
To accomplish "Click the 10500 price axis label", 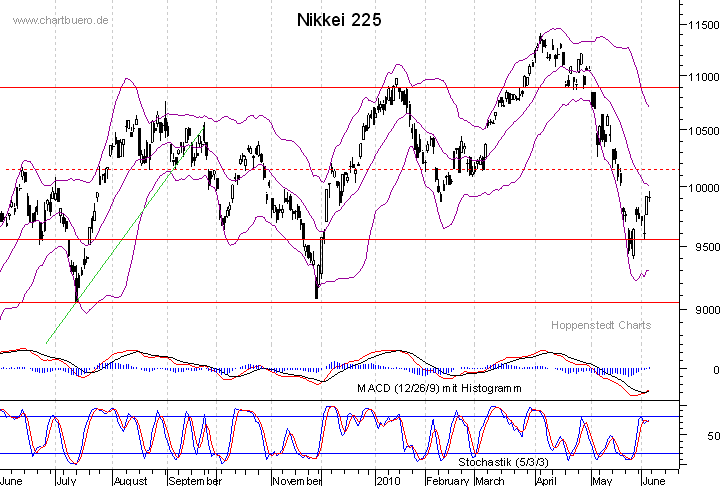I will pyautogui.click(x=704, y=131).
